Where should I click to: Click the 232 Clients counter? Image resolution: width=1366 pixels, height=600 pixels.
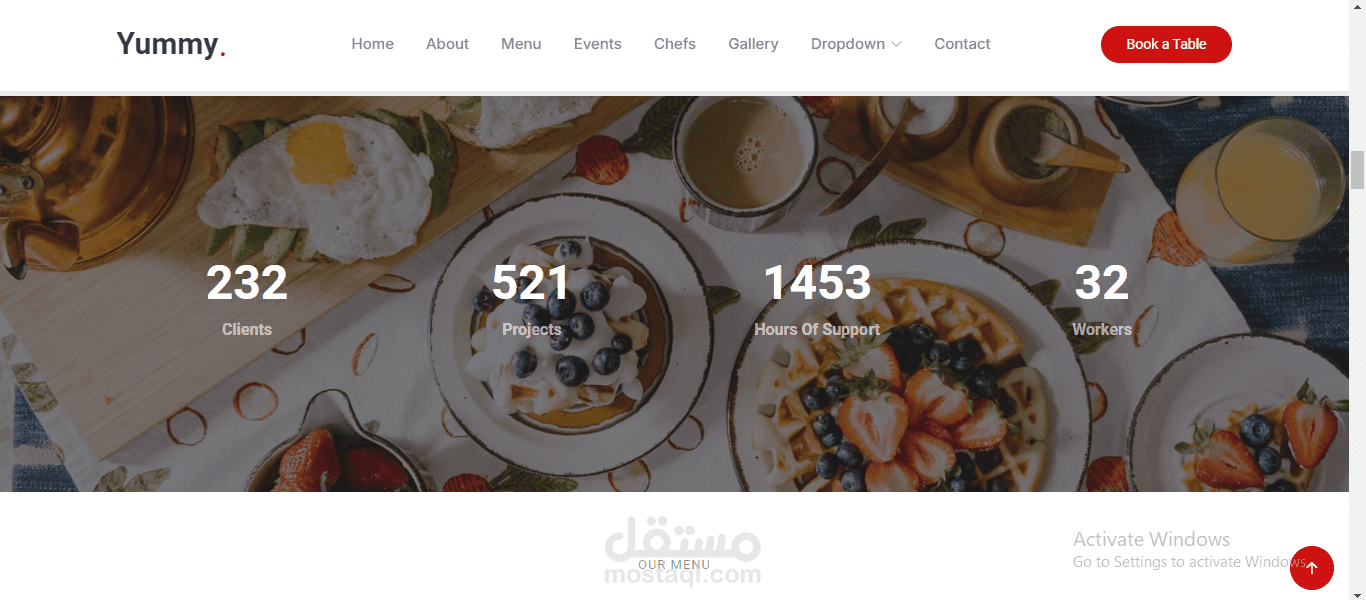coord(247,298)
